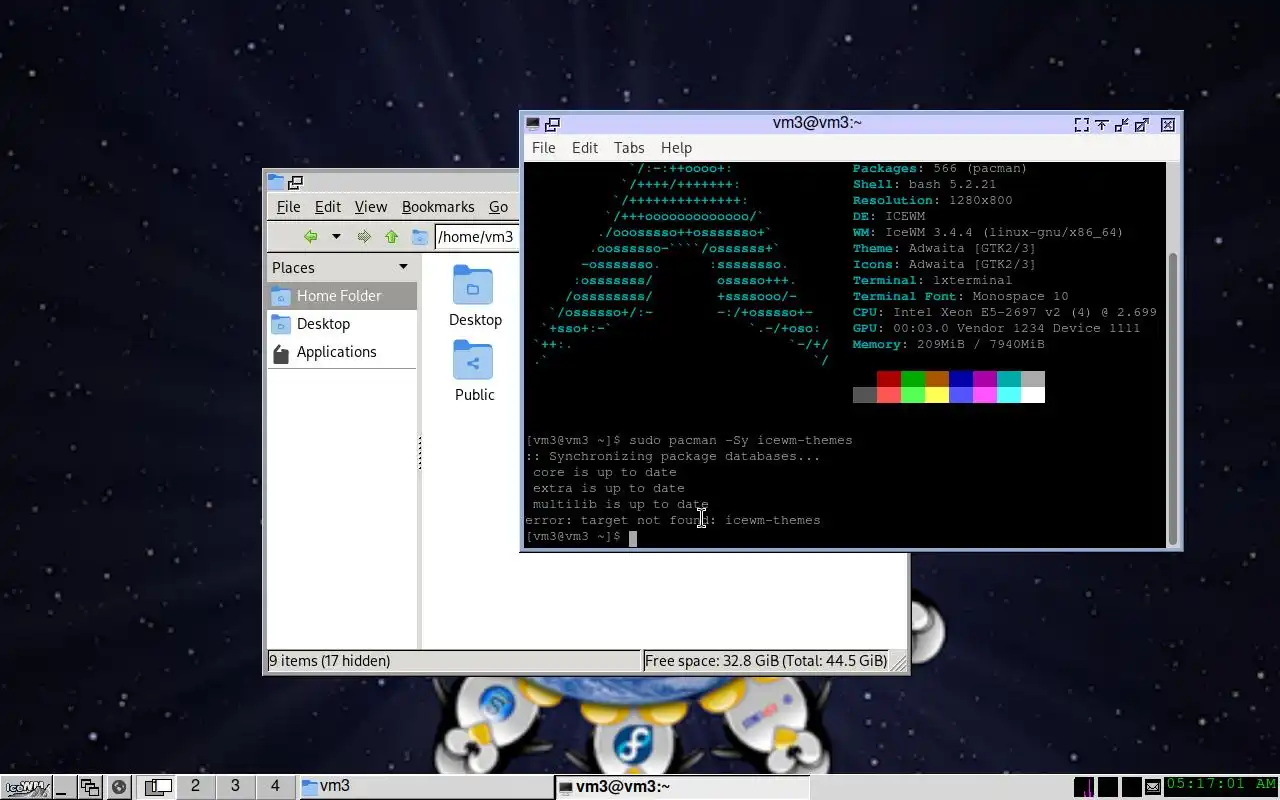1280x800 pixels.
Task: Click the Show Desktop taskbar icon
Action: point(64,787)
